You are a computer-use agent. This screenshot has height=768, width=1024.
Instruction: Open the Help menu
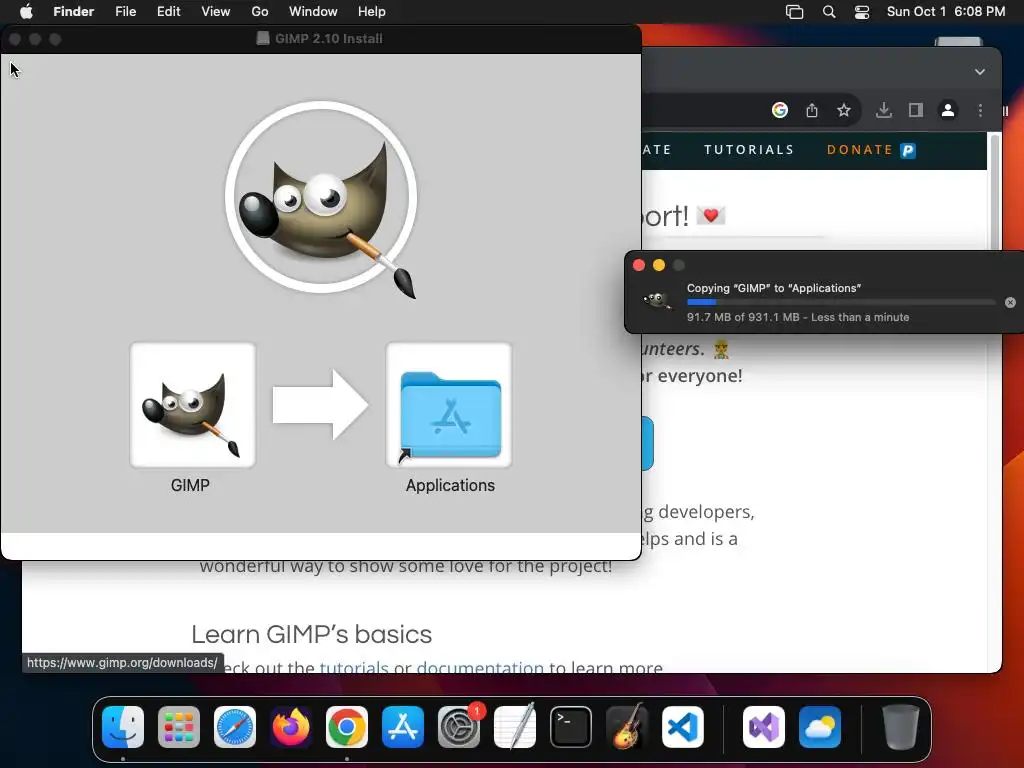point(372,12)
